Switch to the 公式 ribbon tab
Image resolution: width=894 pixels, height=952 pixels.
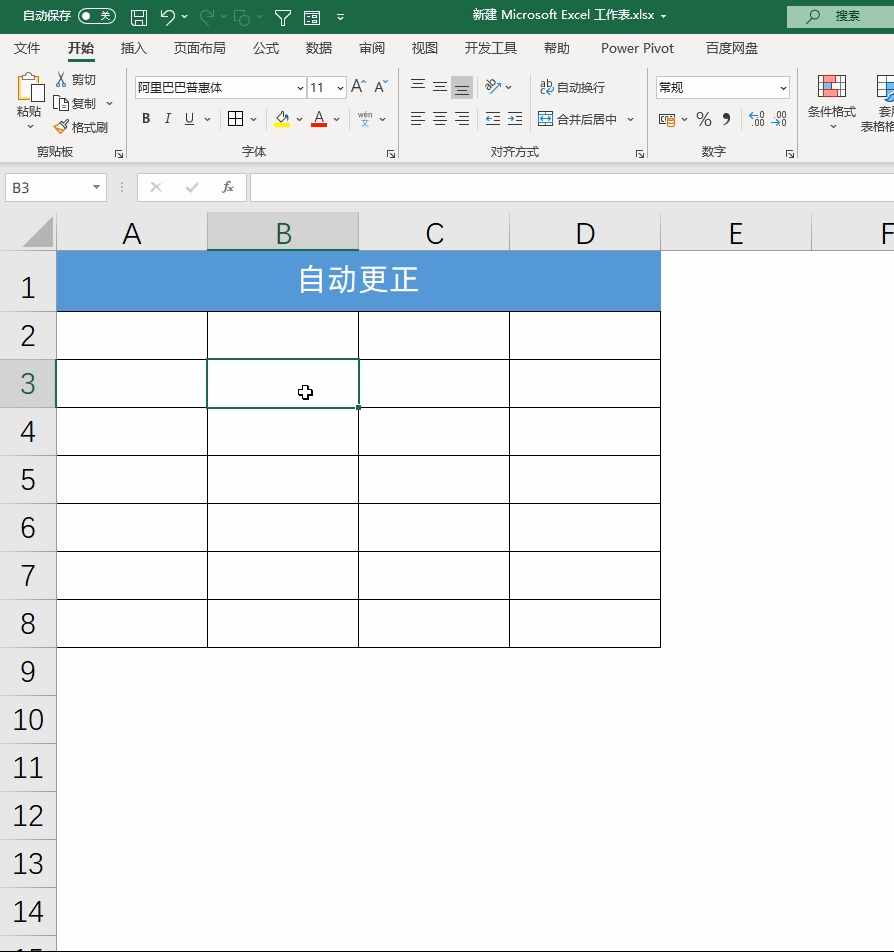coord(266,48)
